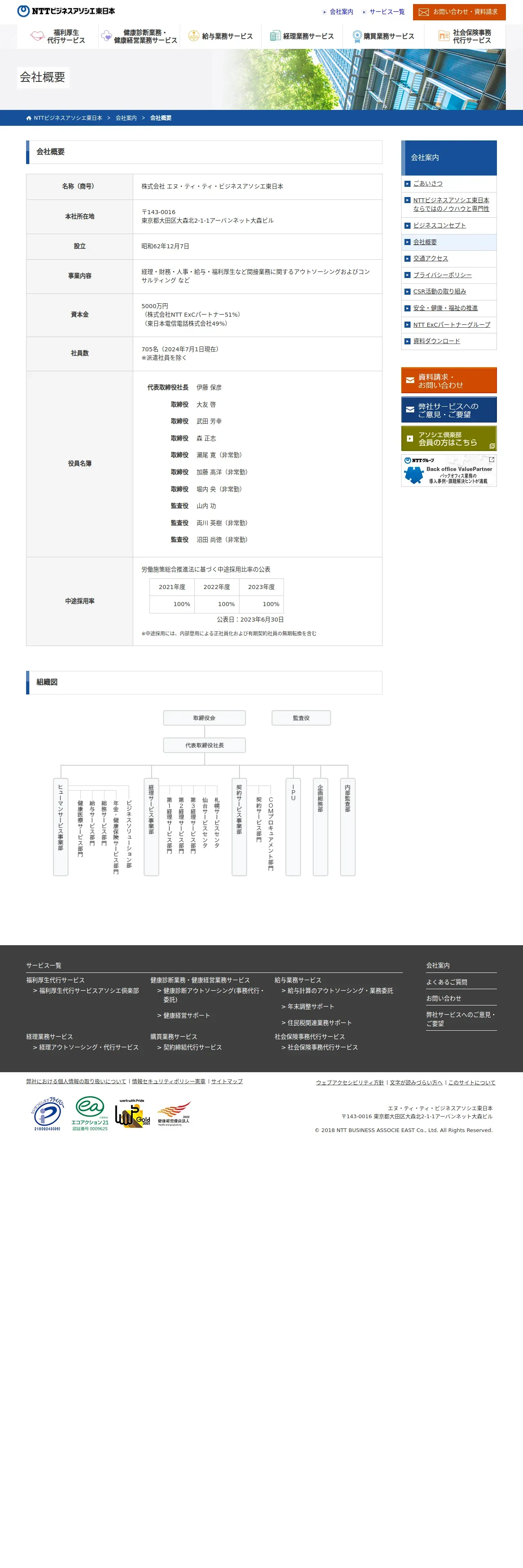The width and height of the screenshot is (523, 1568).
Task: Open the サービス一覧 link in the header
Action: pos(387,11)
